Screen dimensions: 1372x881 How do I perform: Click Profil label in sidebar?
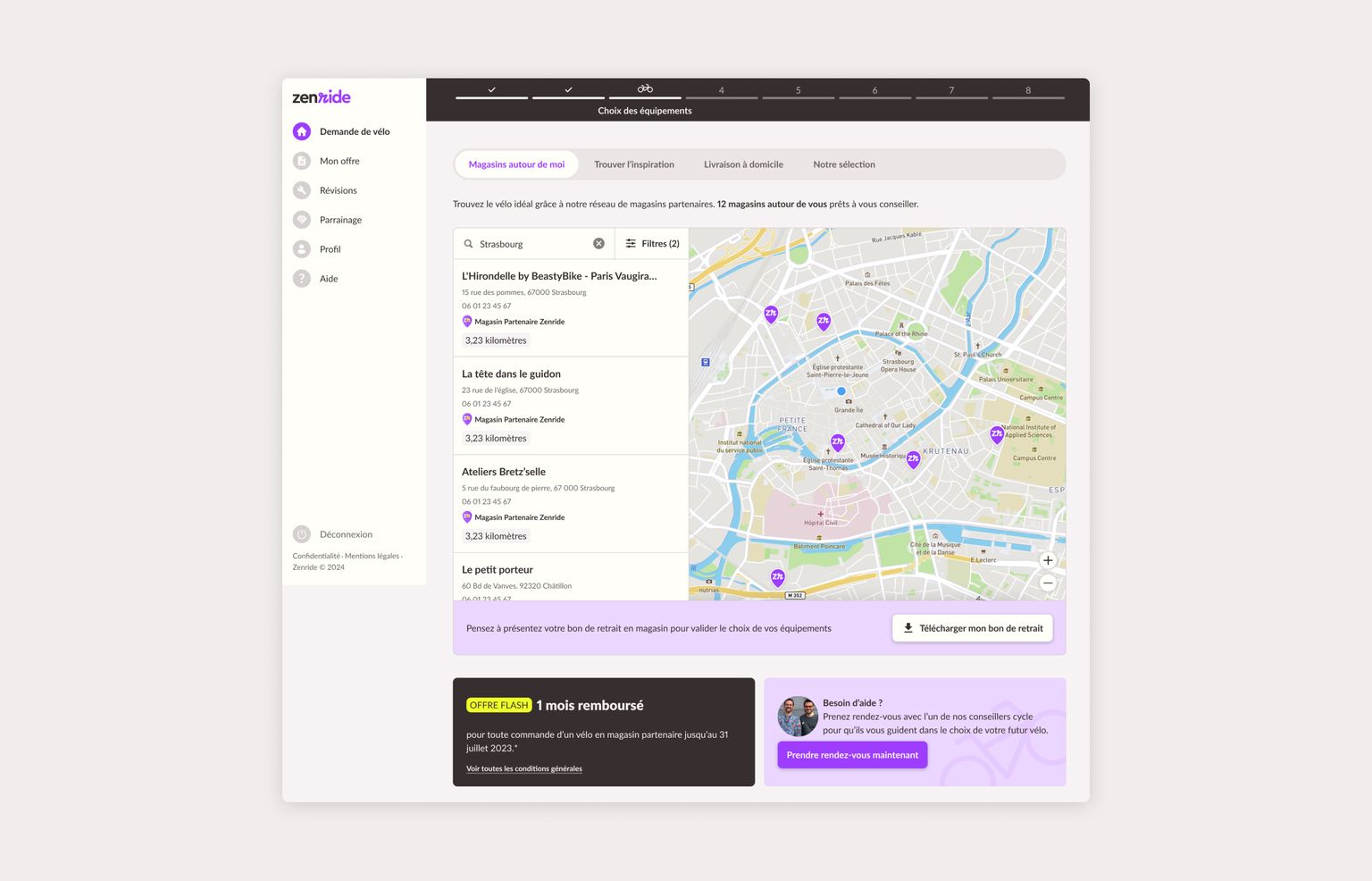click(330, 249)
